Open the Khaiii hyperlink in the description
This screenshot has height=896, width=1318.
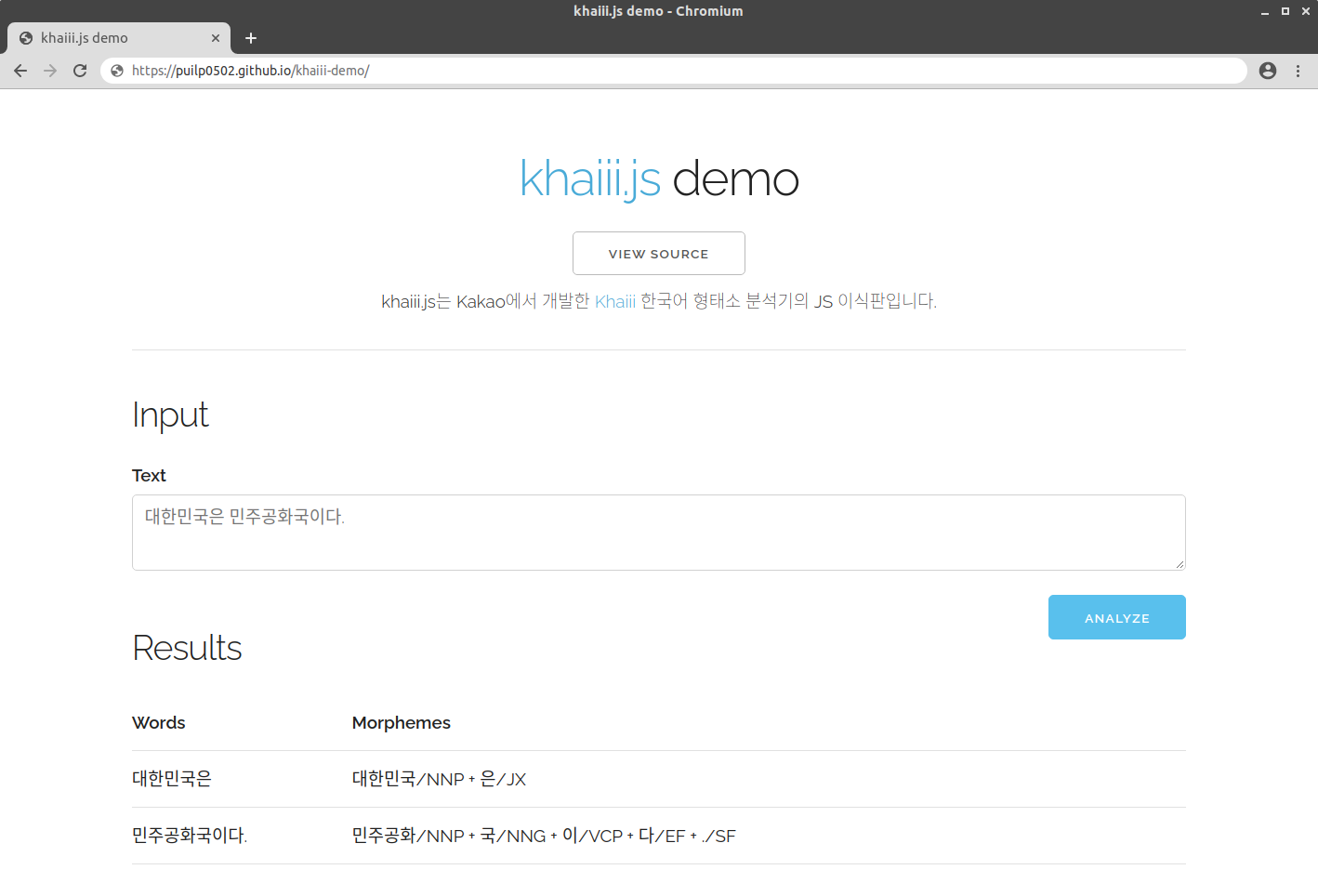tap(615, 301)
